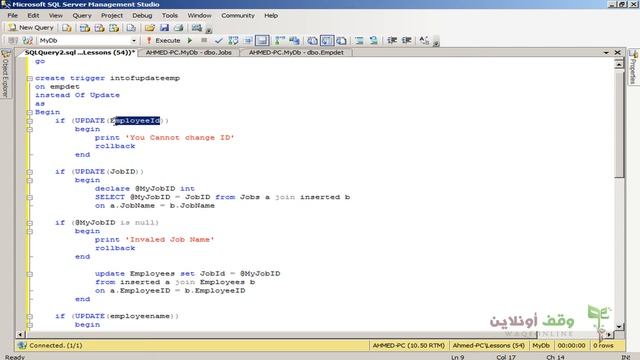Collapse the if UPDATE(JobID) block
640x360 pixels.
coord(30,172)
